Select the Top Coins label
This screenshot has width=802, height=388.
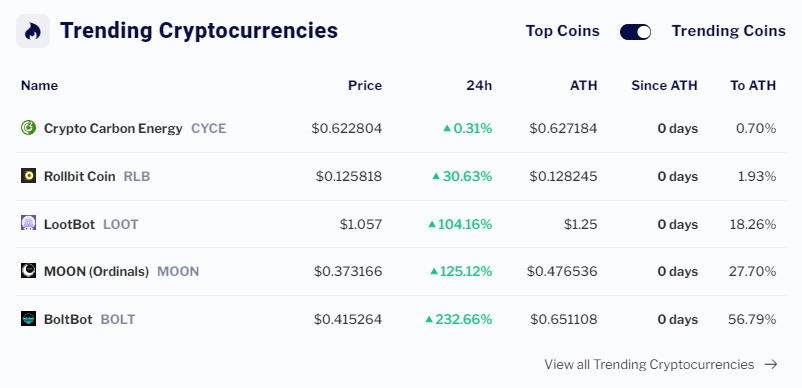click(563, 31)
